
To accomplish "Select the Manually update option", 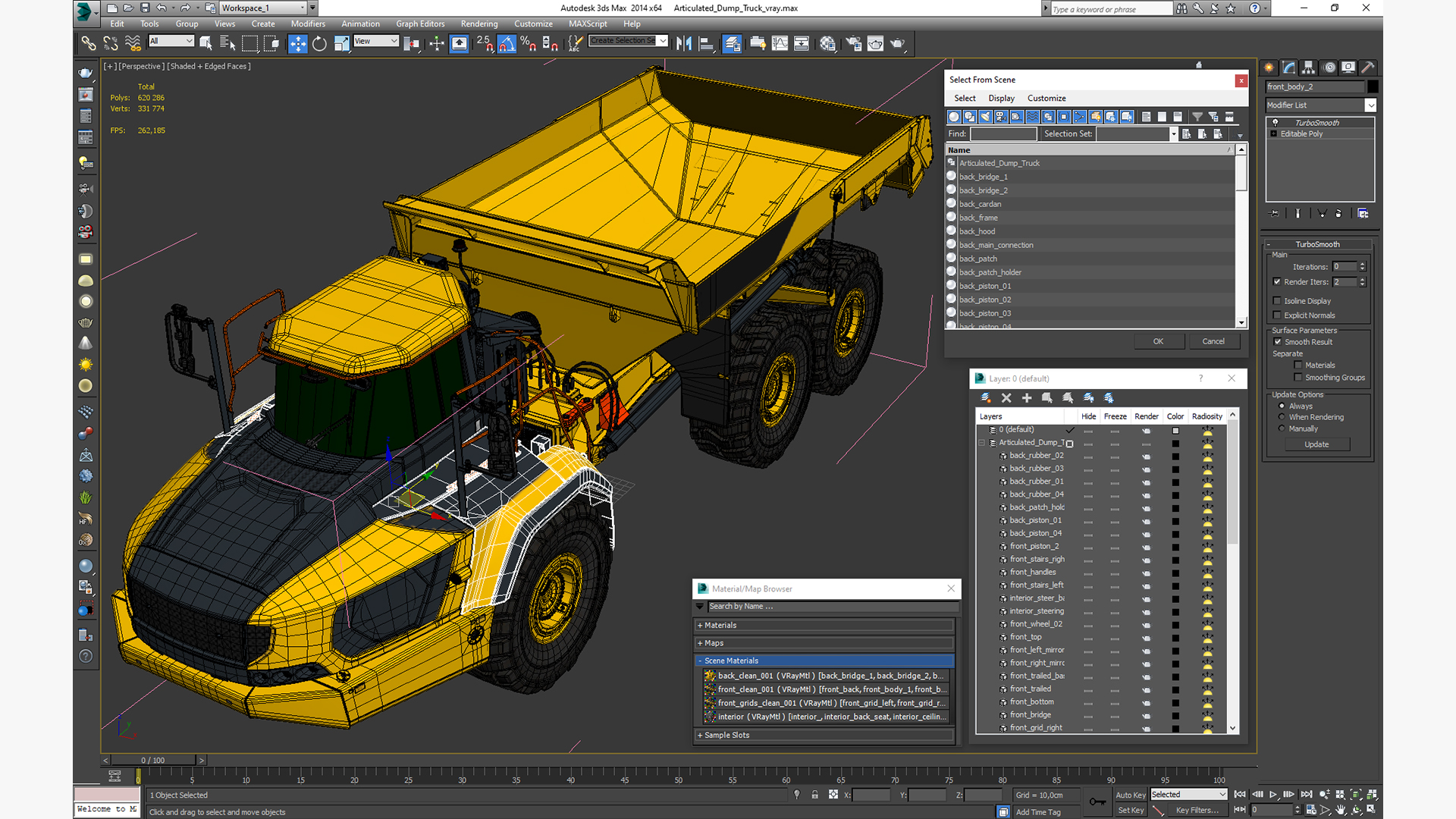I will coord(1282,428).
